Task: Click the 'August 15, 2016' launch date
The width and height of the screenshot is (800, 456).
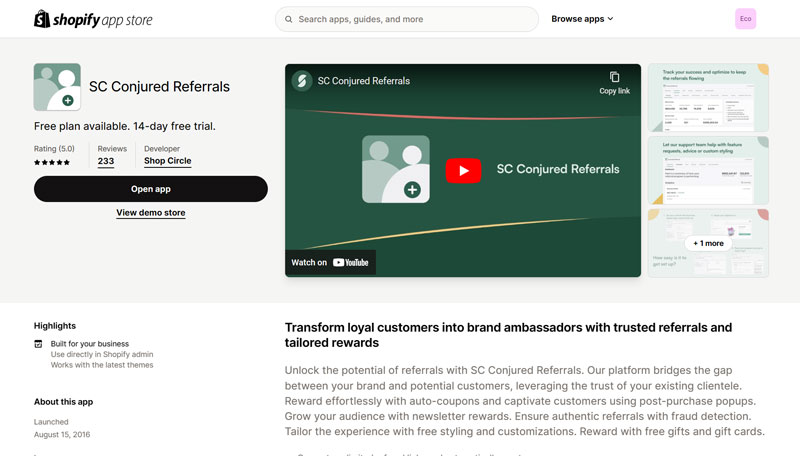Action: point(62,435)
